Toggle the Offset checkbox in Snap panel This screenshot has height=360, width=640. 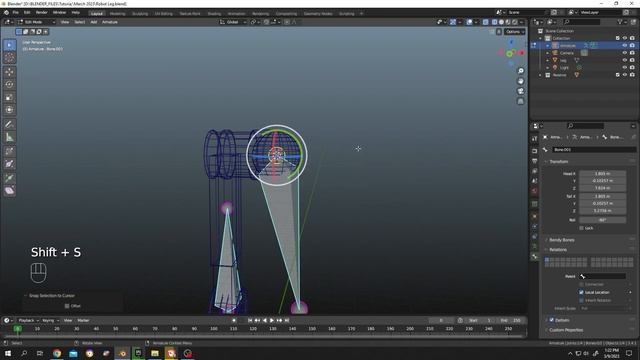67,306
